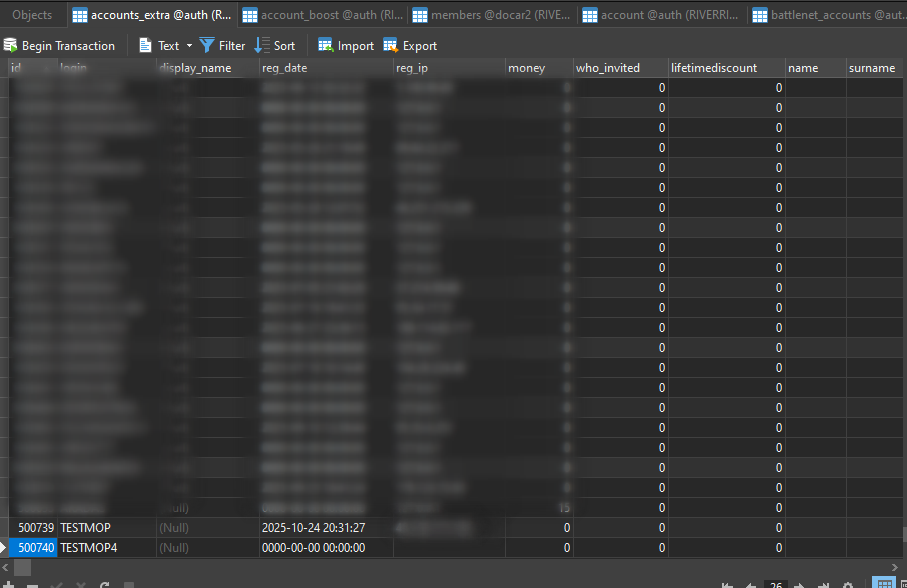
Task: Click the TESTMOP4 login cell
Action: coord(107,548)
